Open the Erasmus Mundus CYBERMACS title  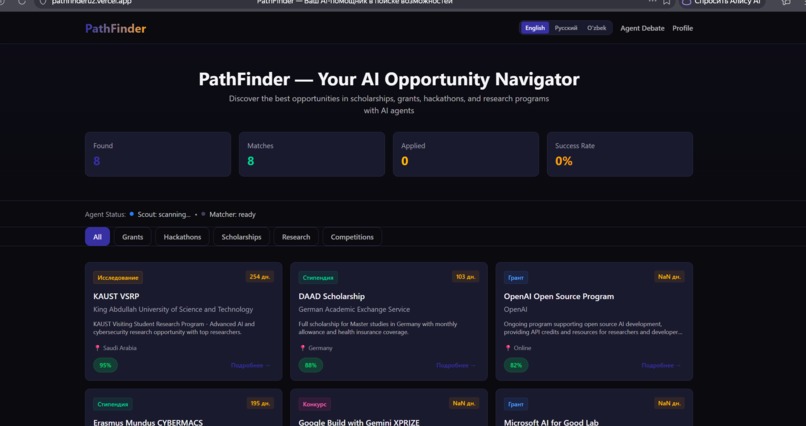[x=148, y=422]
